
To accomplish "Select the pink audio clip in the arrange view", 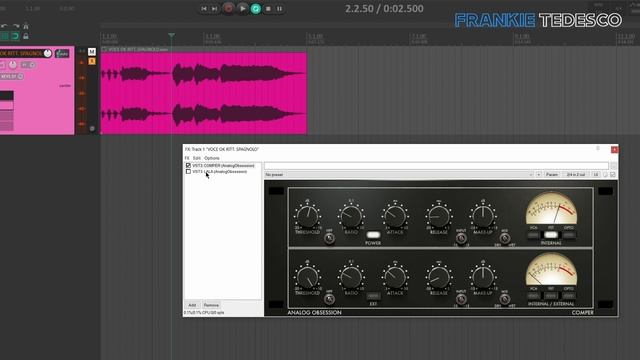I will pyautogui.click(x=204, y=93).
